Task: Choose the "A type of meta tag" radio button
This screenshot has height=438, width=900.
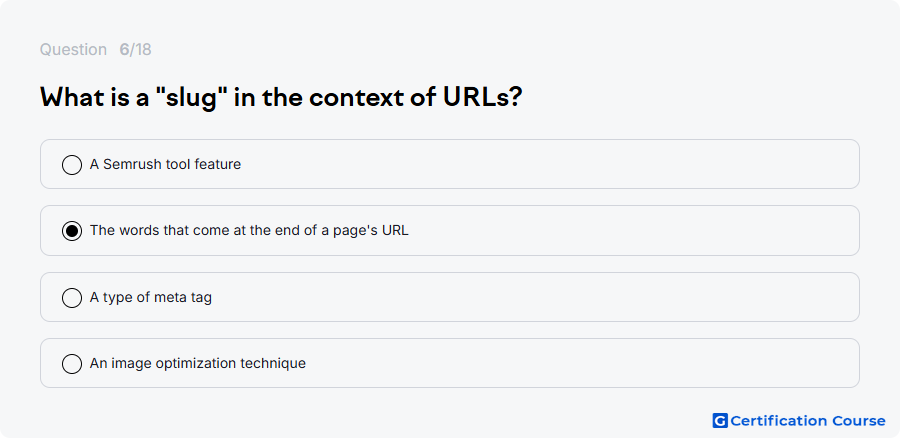Action: point(72,298)
